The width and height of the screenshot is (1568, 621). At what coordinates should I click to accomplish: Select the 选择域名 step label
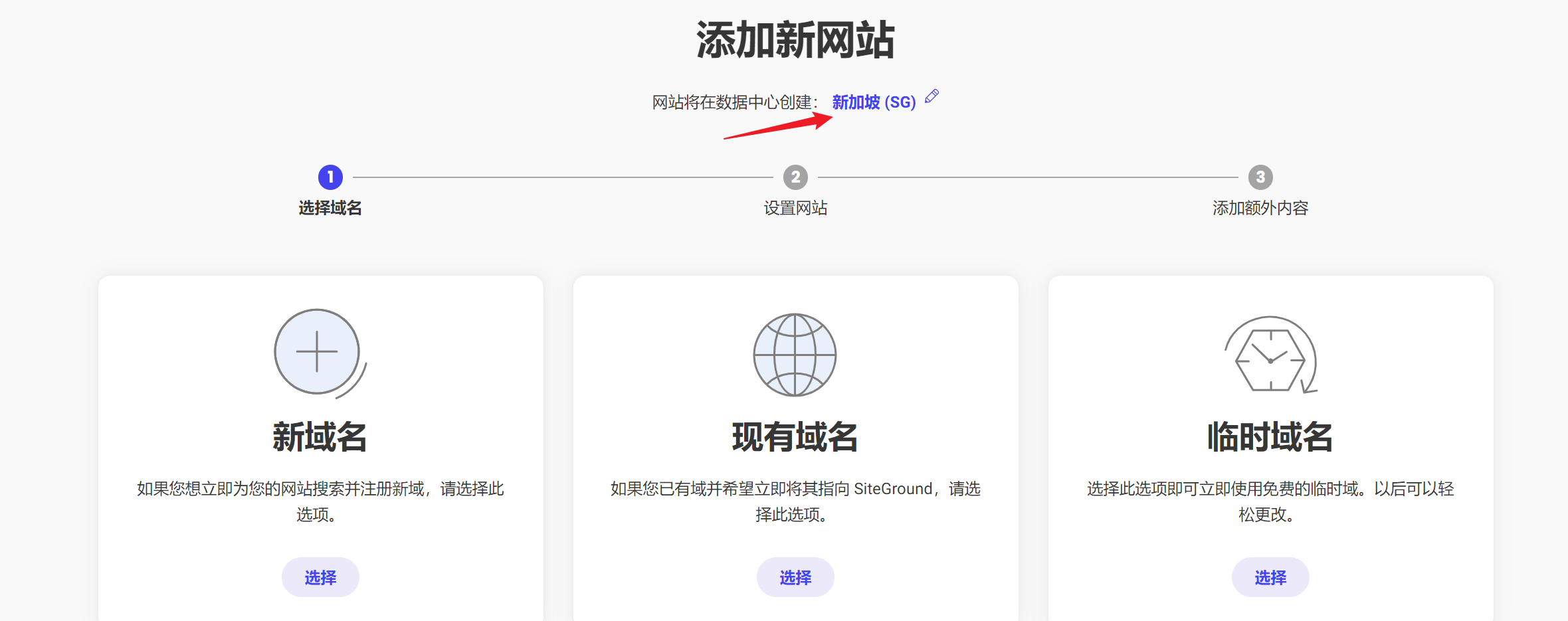click(x=330, y=208)
